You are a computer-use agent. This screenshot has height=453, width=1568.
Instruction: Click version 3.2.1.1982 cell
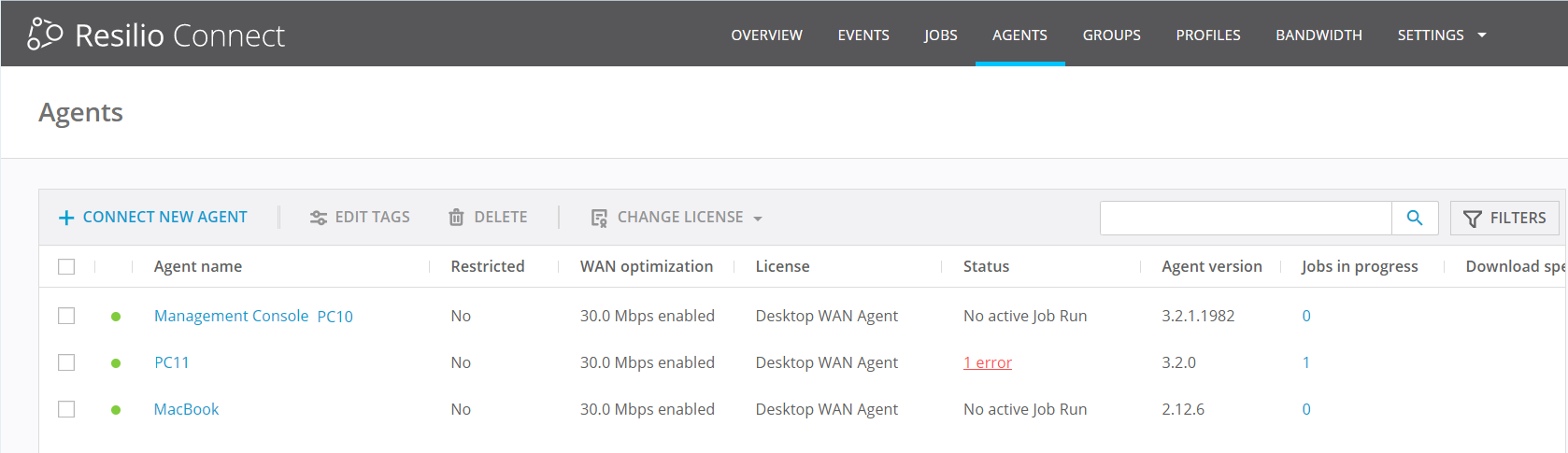[x=1198, y=316]
